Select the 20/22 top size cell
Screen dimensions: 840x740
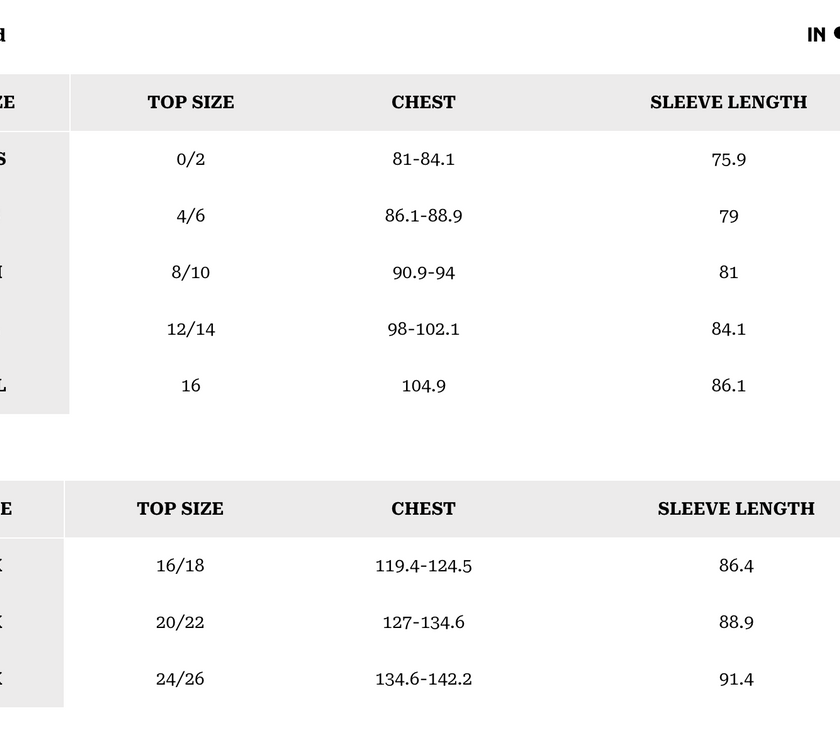coord(180,622)
